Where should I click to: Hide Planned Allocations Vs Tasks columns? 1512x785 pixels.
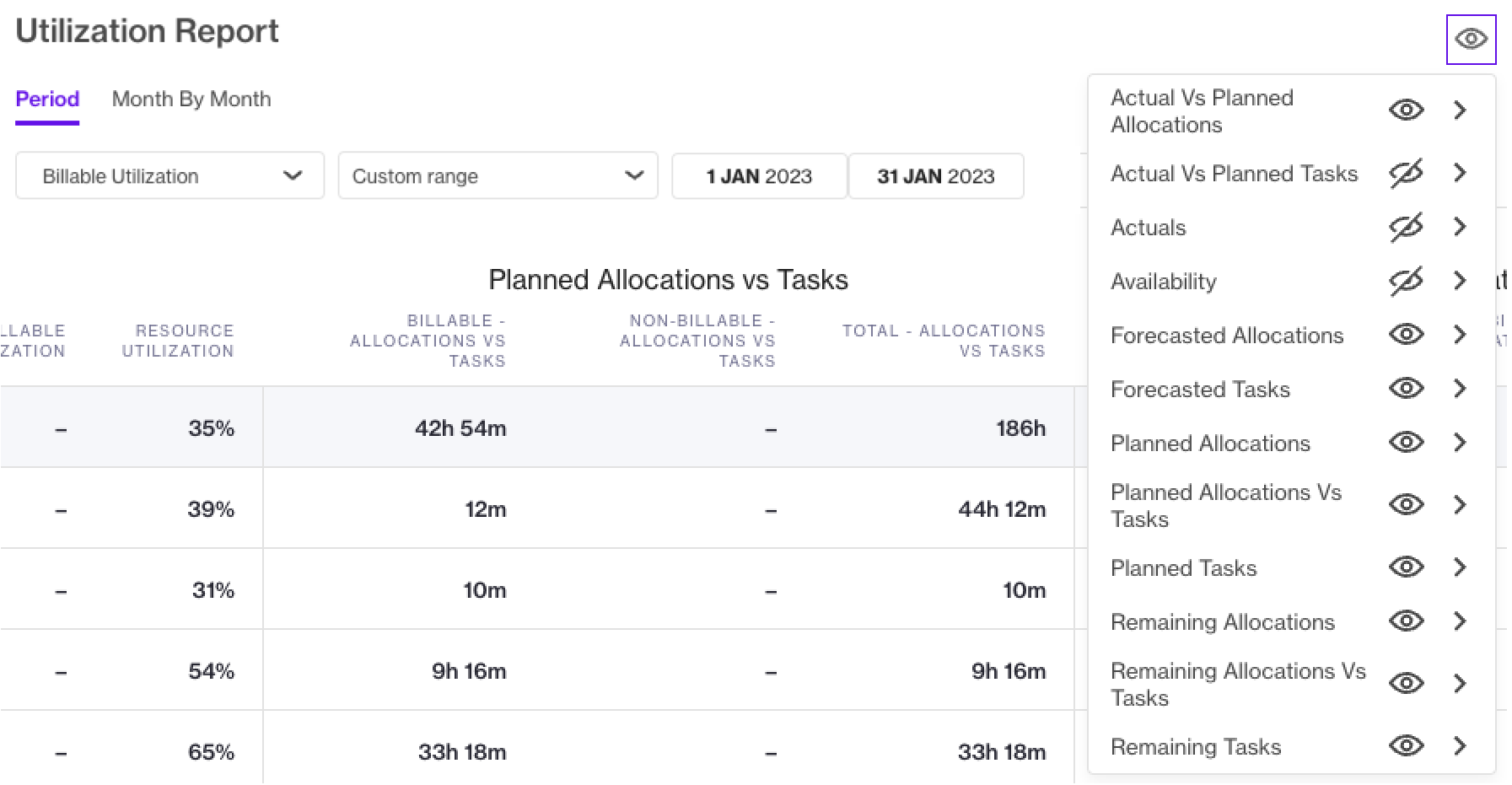point(1406,505)
